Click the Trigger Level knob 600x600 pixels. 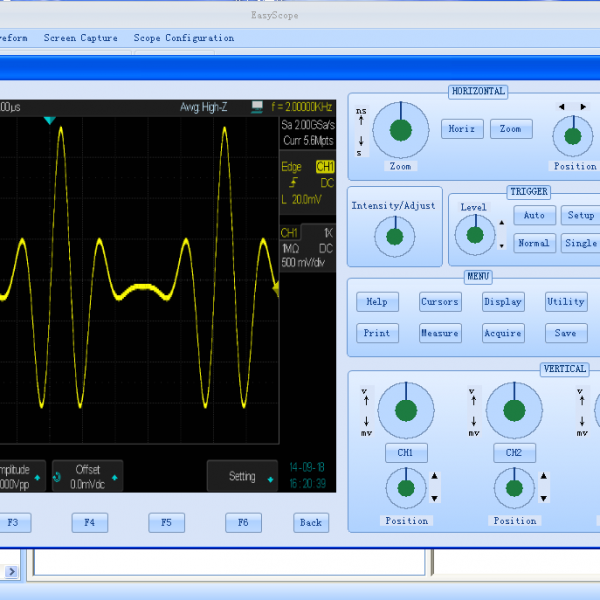473,235
